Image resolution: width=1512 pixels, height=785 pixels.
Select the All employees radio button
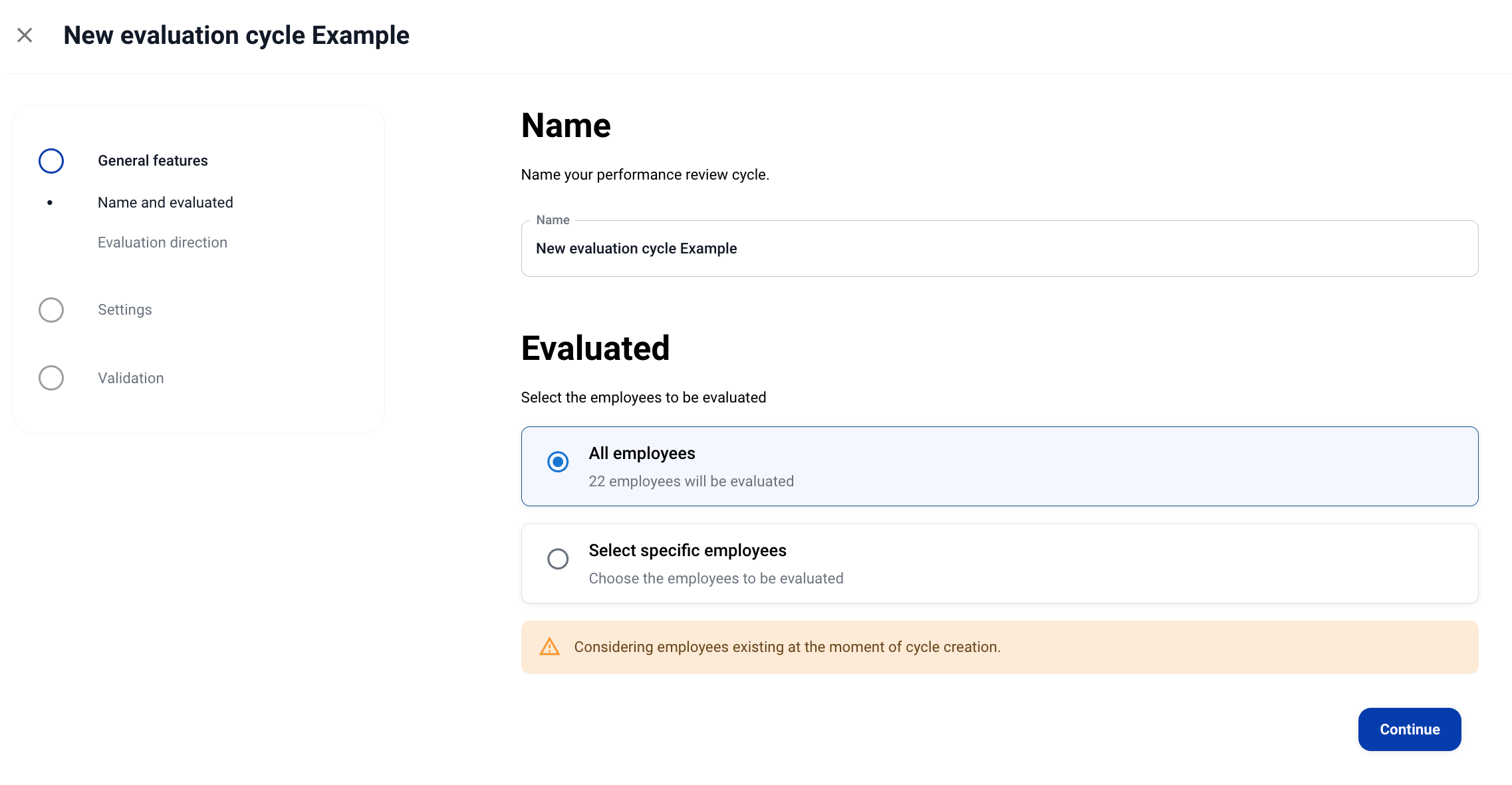tap(558, 462)
